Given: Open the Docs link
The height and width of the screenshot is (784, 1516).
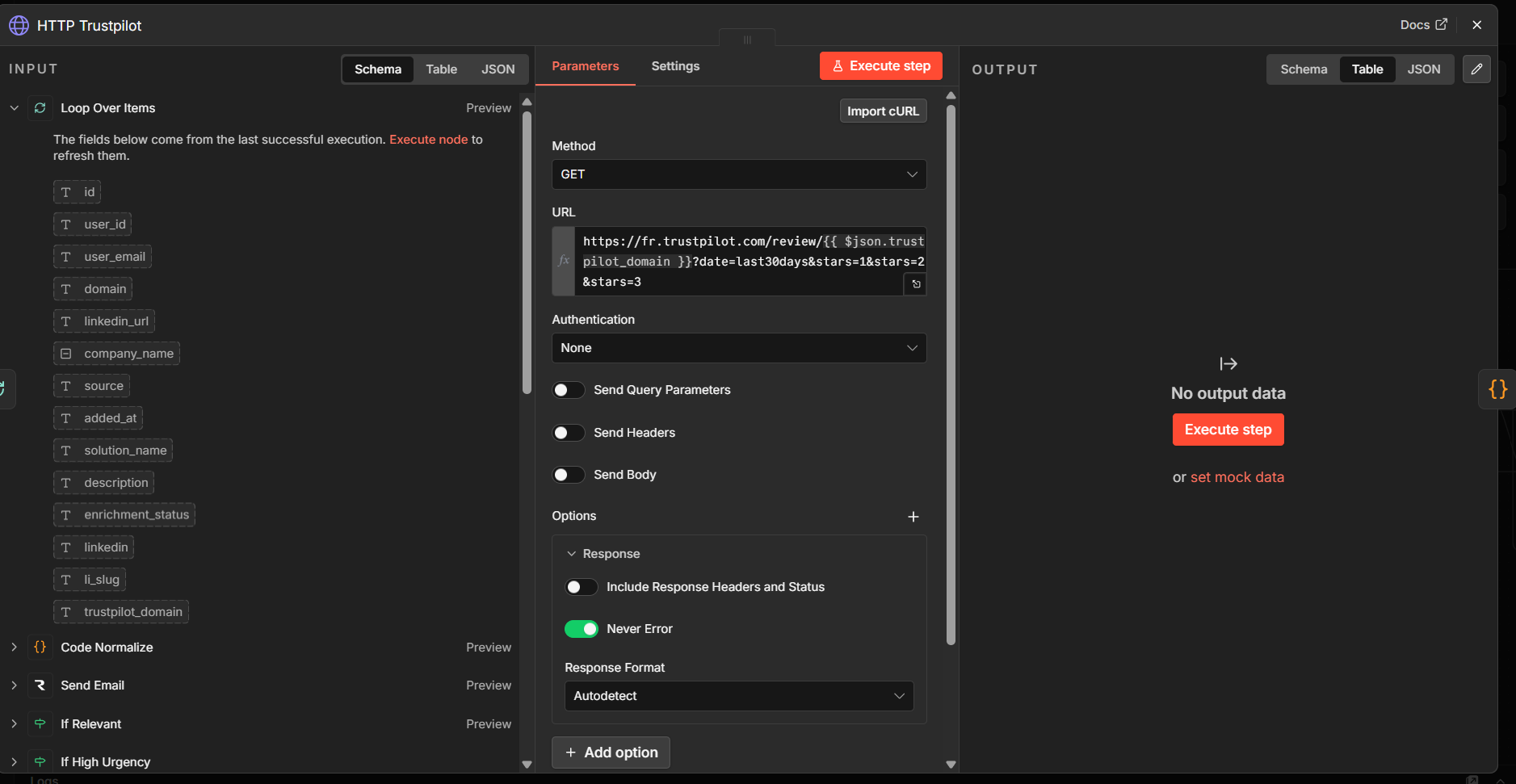Looking at the screenshot, I should (1423, 25).
